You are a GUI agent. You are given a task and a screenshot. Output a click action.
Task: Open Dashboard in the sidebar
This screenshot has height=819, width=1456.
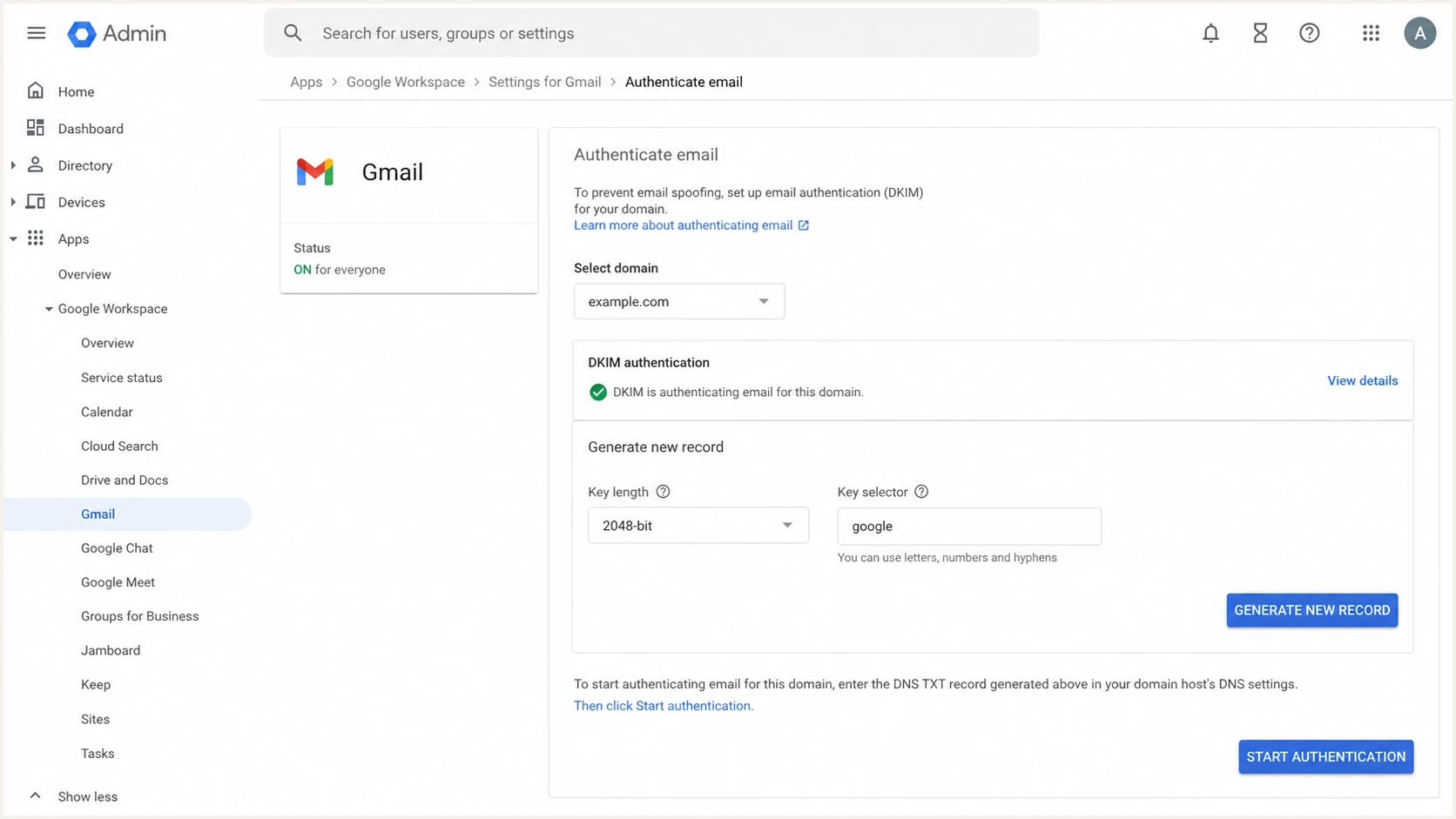pos(91,129)
